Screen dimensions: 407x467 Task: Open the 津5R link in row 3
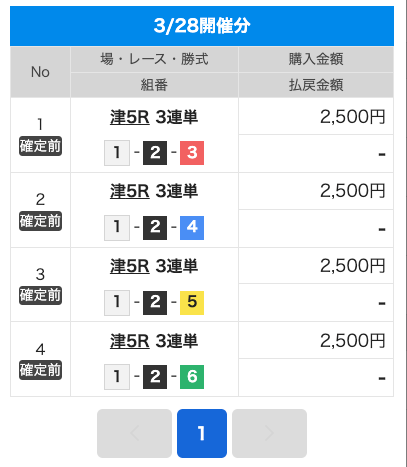coord(130,266)
